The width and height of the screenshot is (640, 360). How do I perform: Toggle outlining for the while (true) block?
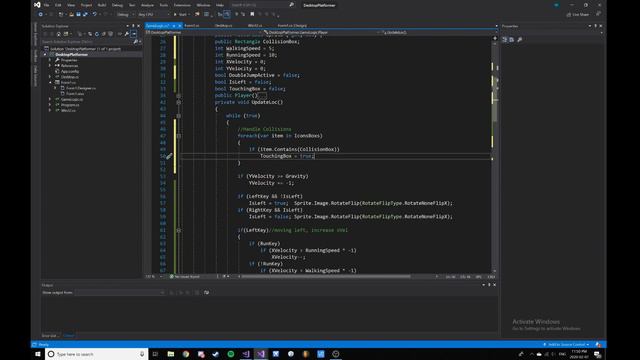coord(178,116)
